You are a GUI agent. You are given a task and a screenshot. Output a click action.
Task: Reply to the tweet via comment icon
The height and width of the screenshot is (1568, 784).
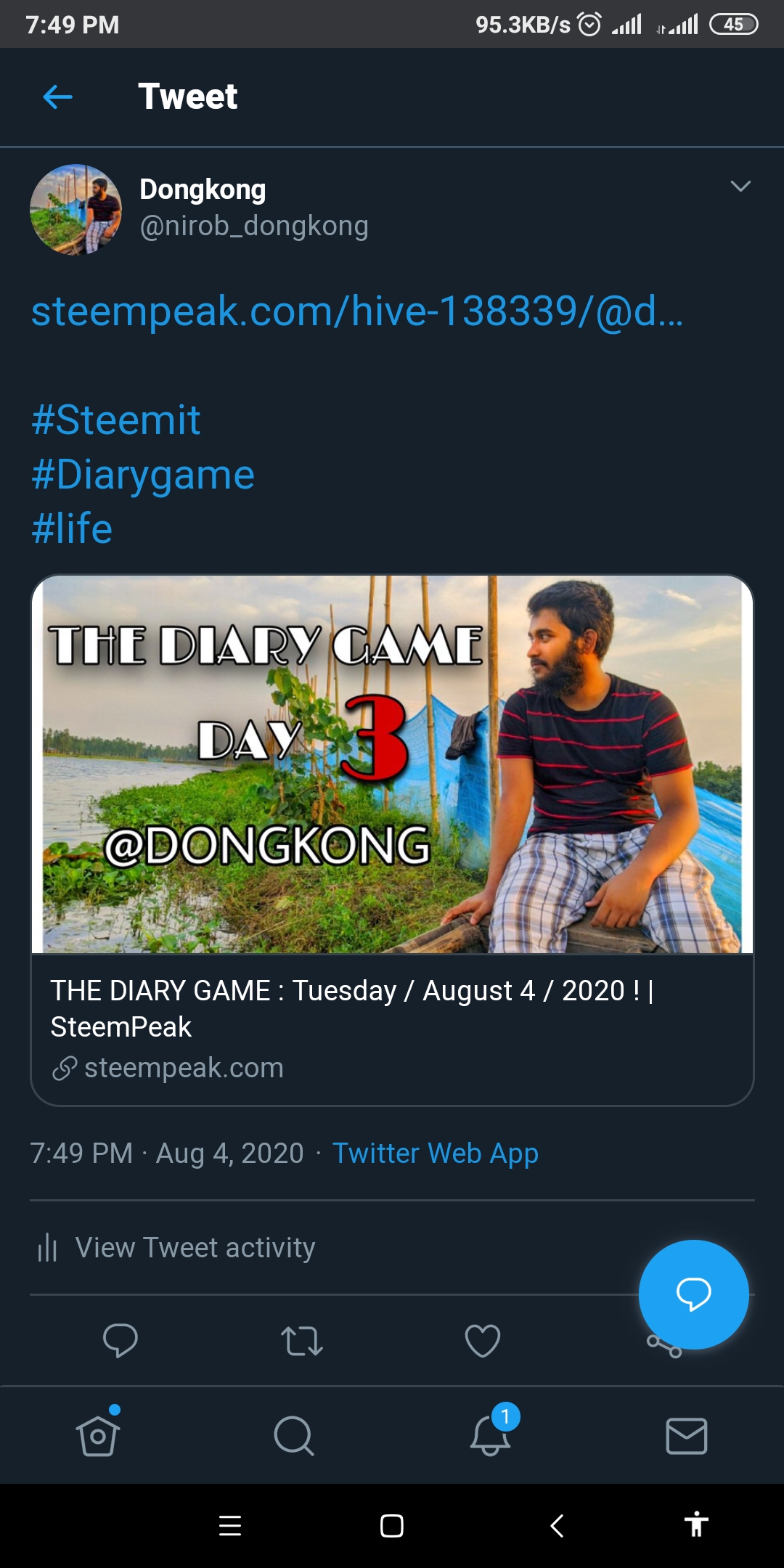pyautogui.click(x=121, y=1340)
